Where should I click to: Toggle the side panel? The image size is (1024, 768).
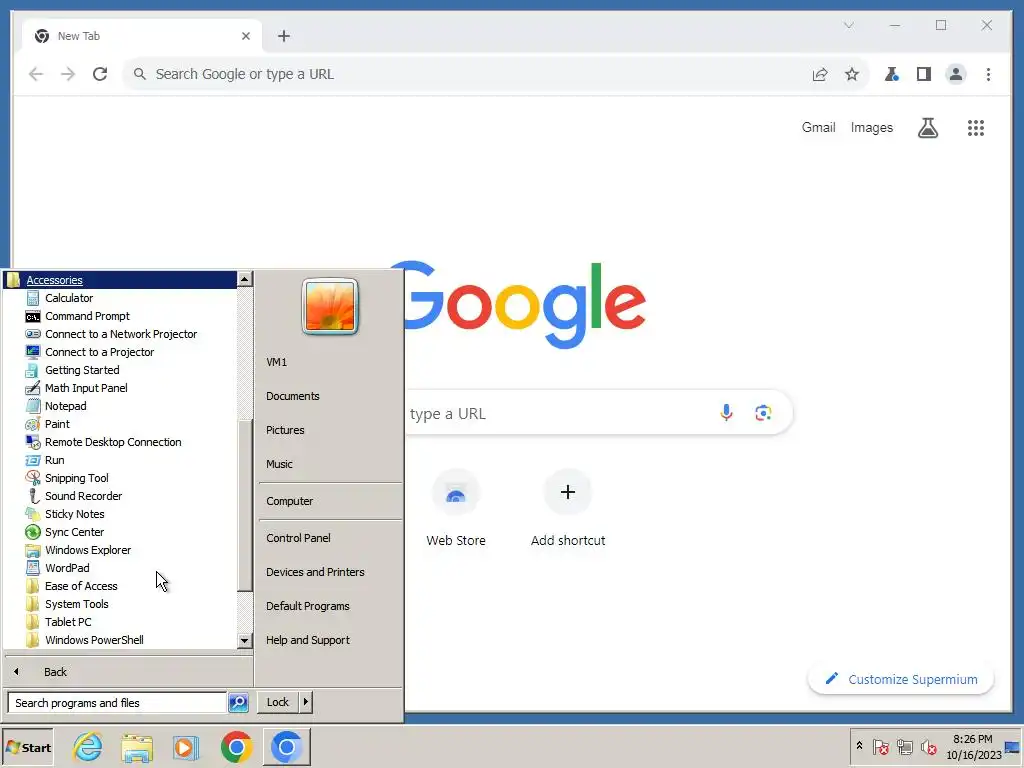[923, 74]
